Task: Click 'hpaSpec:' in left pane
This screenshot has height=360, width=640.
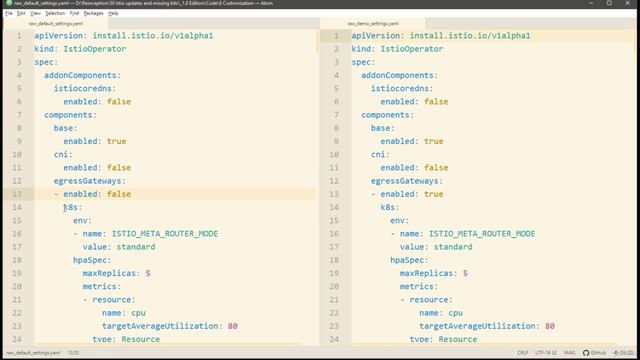Action: [x=92, y=260]
